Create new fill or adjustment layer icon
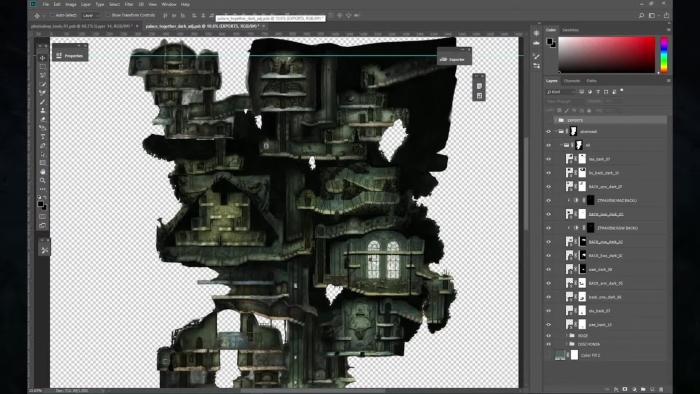 tap(634, 389)
